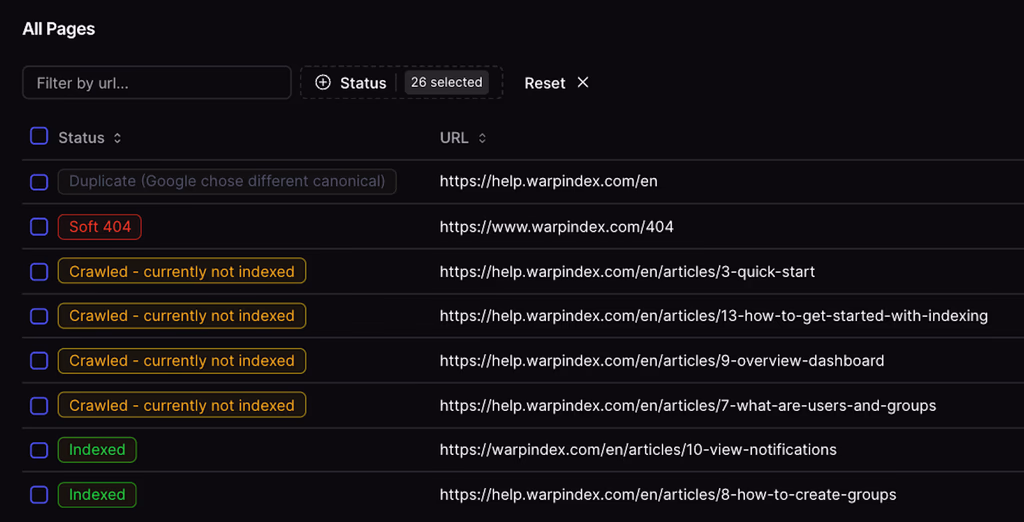The height and width of the screenshot is (522, 1024).
Task: Click URL https://help.warpindex.com/en
Action: [x=549, y=182]
